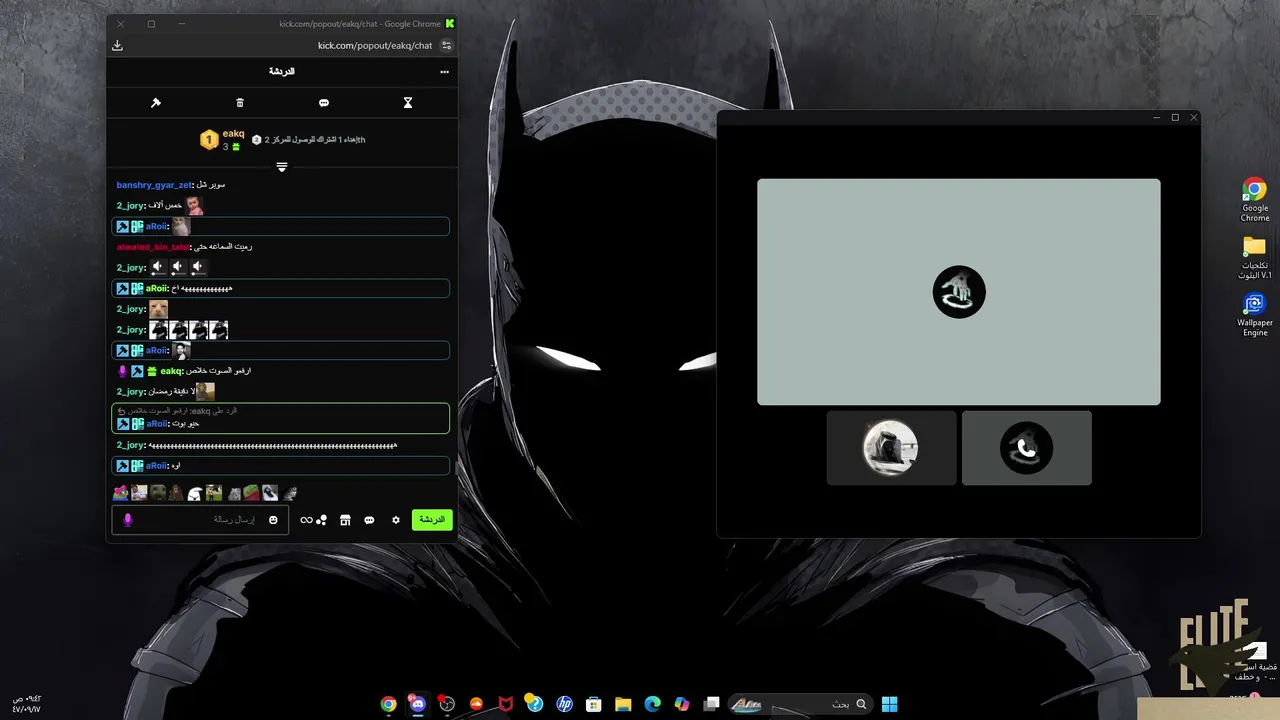Screen dimensions: 1280x720
Task: Open the three-dots chat options menu
Action: pos(444,72)
